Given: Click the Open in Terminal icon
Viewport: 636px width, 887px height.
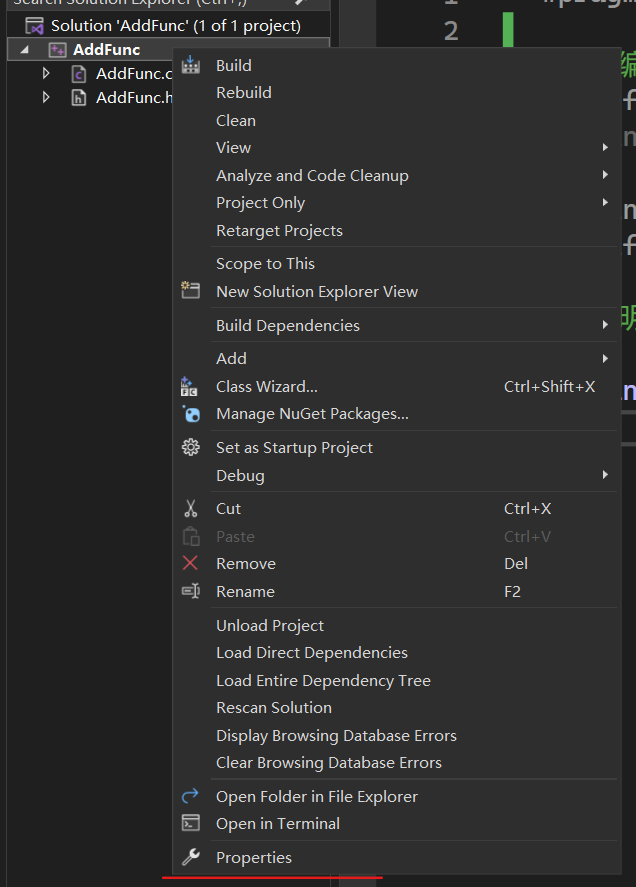Looking at the screenshot, I should click(x=190, y=823).
